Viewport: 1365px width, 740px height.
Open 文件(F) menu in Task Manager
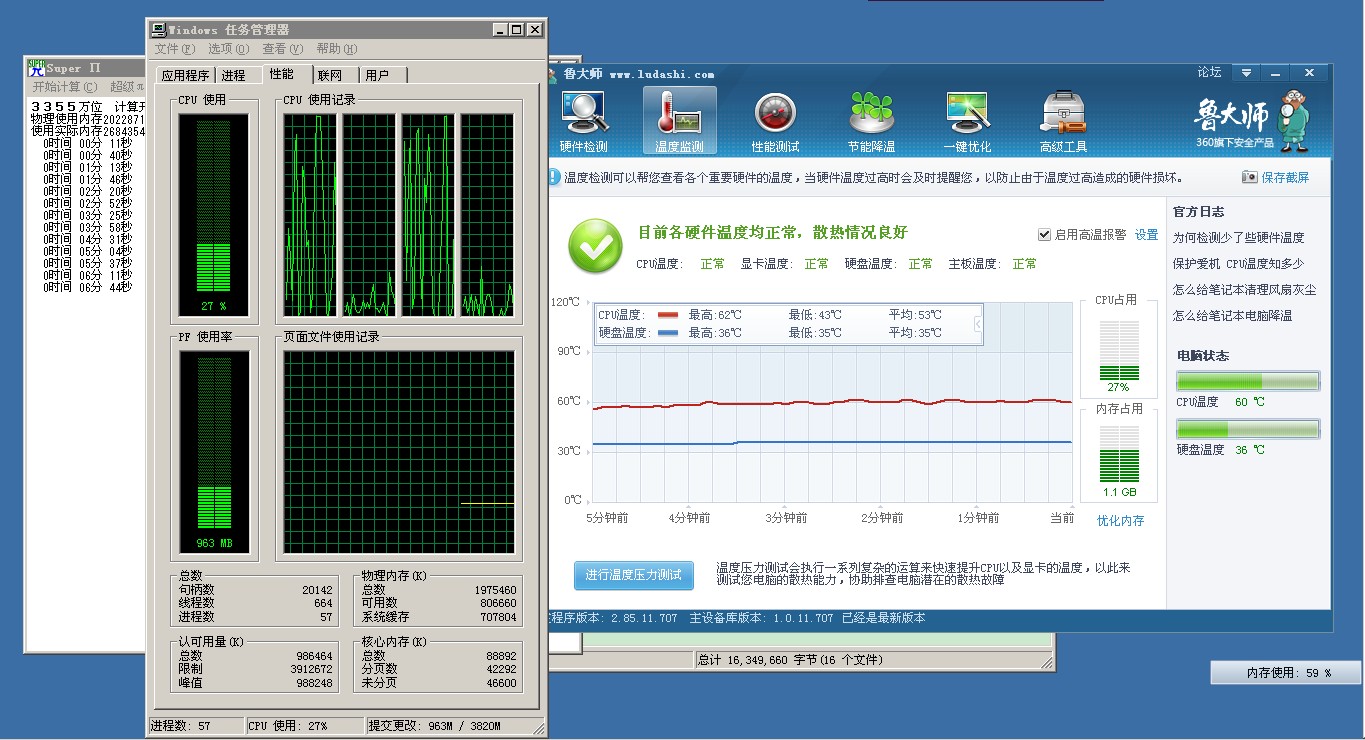point(174,49)
